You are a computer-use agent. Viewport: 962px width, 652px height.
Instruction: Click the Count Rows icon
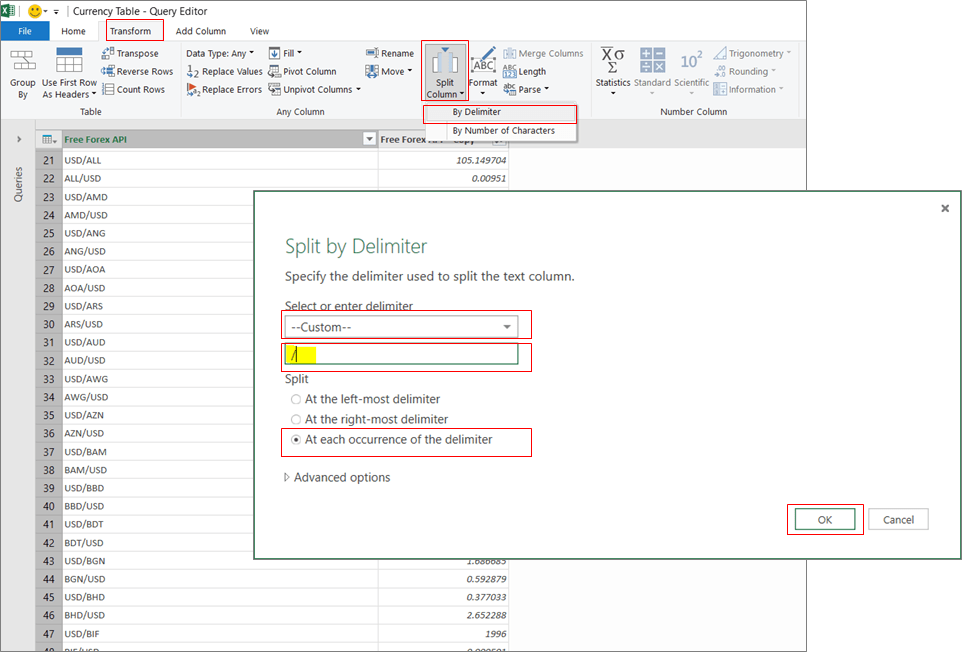(108, 89)
